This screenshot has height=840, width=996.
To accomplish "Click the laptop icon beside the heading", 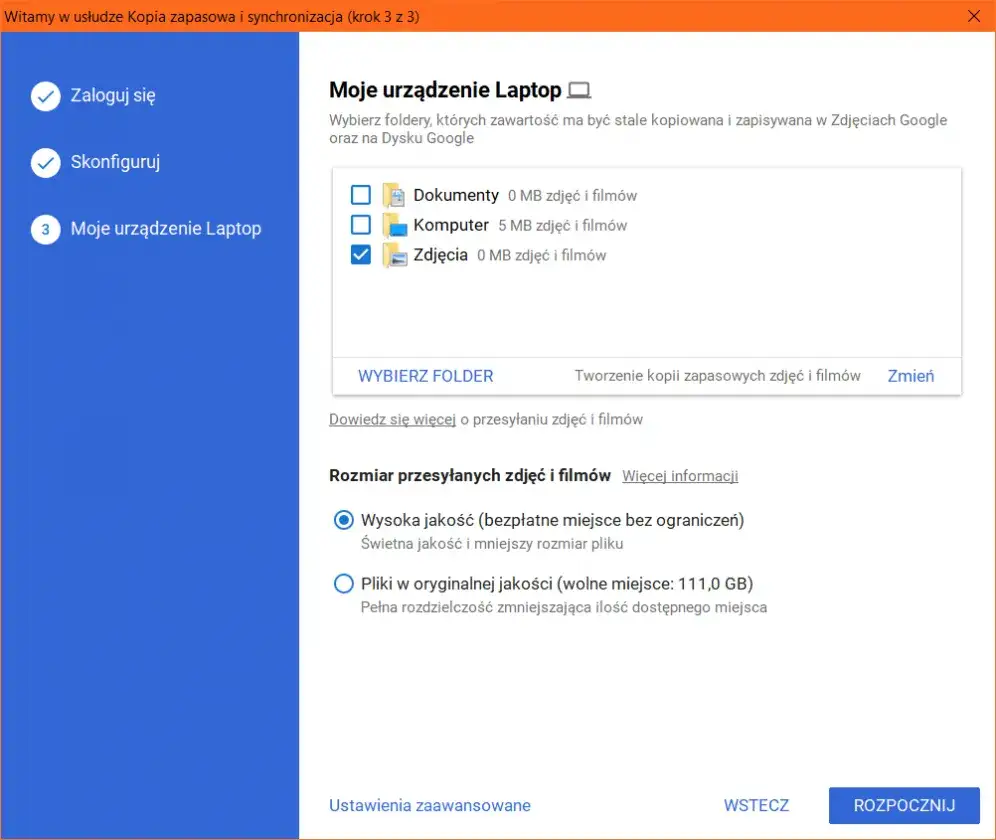I will point(579,90).
